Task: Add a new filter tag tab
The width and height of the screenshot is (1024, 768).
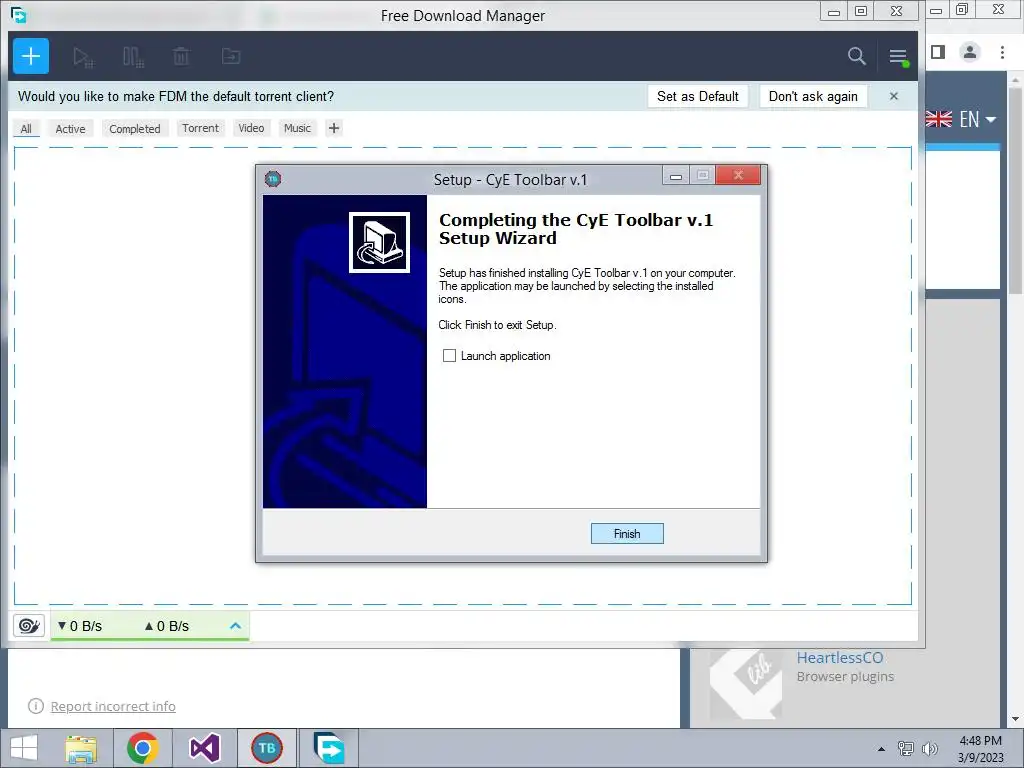Action: pos(334,128)
